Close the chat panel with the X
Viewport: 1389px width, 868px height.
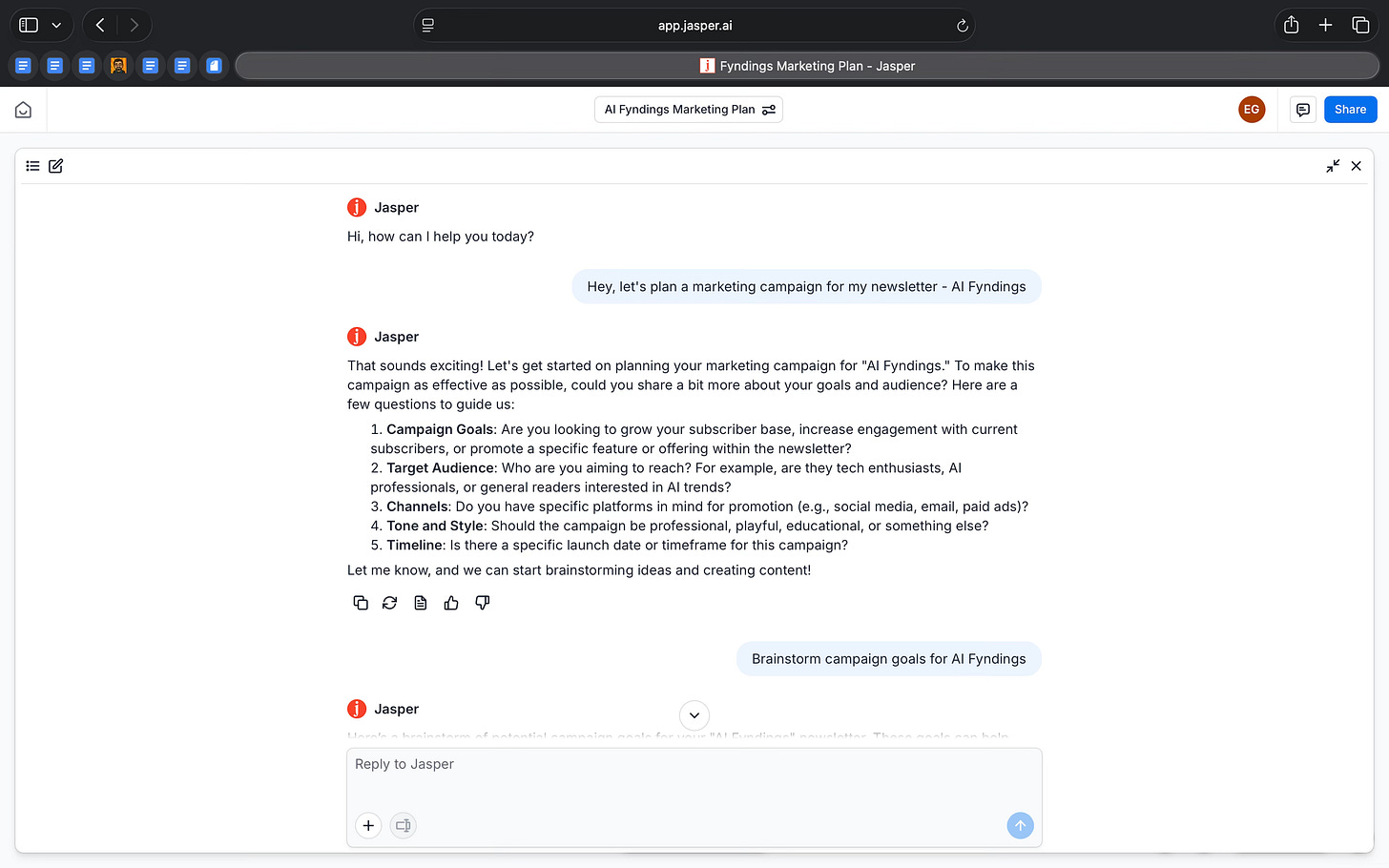[1356, 166]
